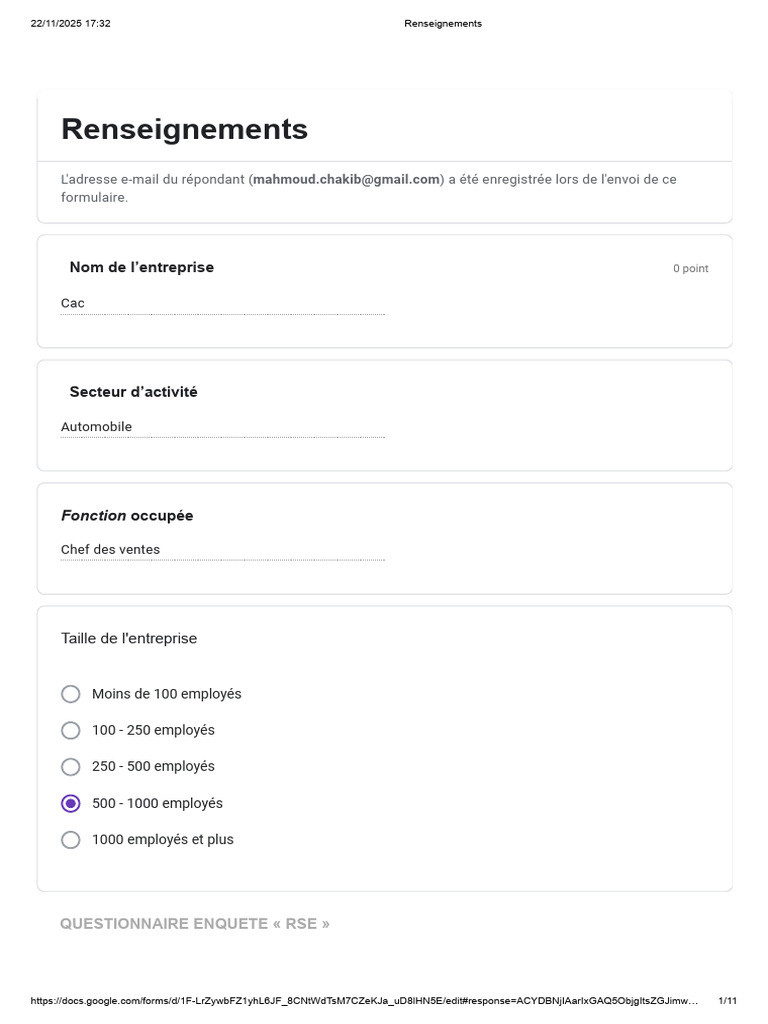Viewport: 768px width, 1024px height.
Task: Click the "Nom de l'entreprise" answer field
Action: click(223, 304)
